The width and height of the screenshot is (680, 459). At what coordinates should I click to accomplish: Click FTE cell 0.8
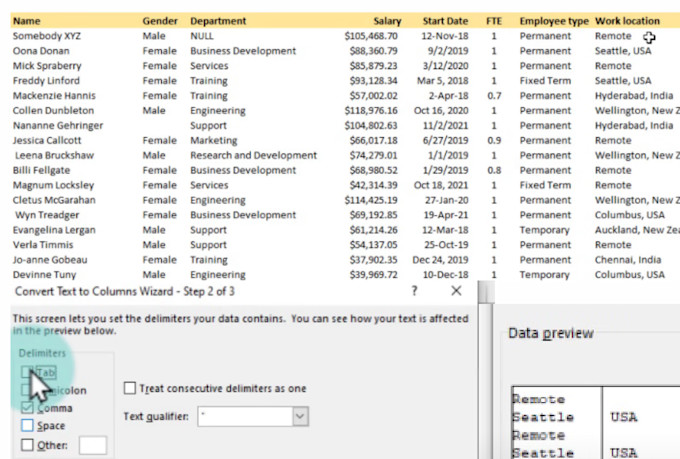[494, 170]
